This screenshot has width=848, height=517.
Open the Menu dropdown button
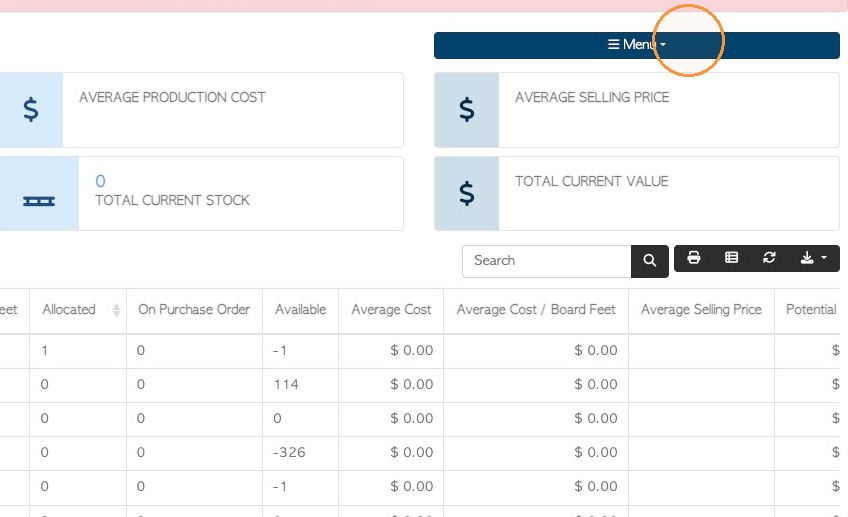(637, 45)
